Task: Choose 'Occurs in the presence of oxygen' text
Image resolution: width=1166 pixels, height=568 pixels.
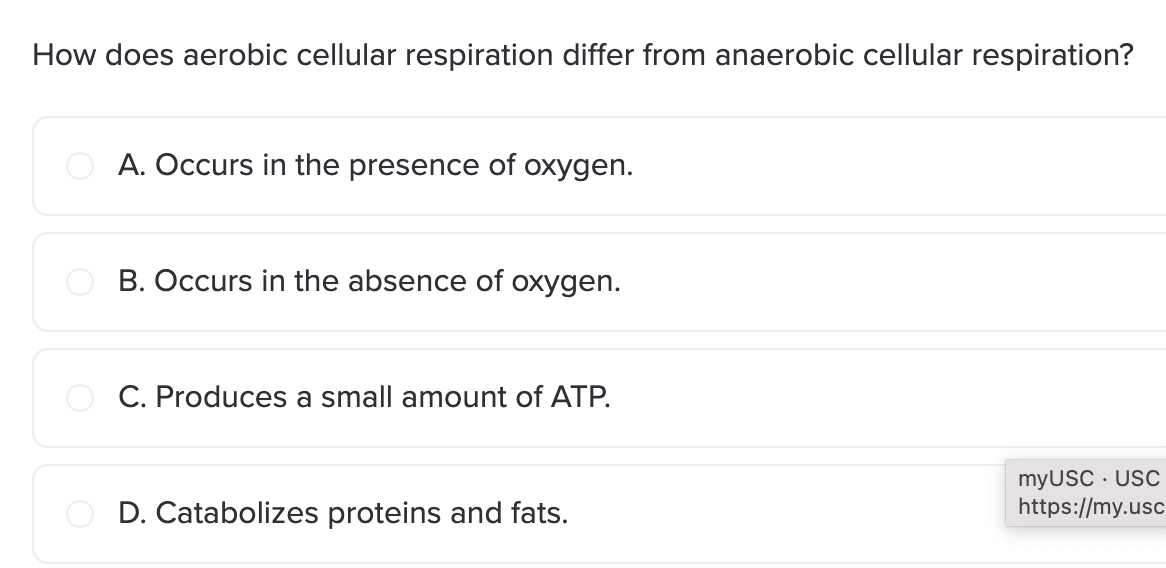Action: tap(394, 166)
